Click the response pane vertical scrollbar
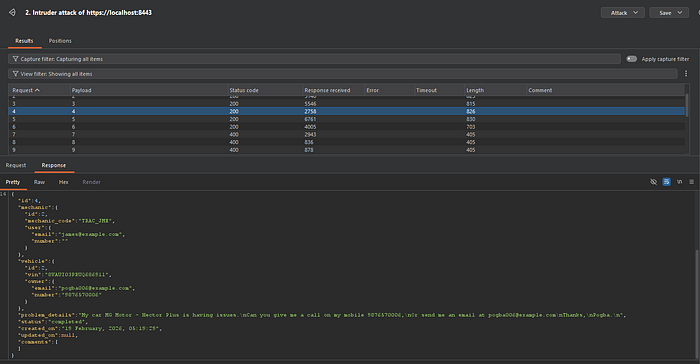Image resolution: width=700 pixels, height=364 pixels. [x=697, y=304]
